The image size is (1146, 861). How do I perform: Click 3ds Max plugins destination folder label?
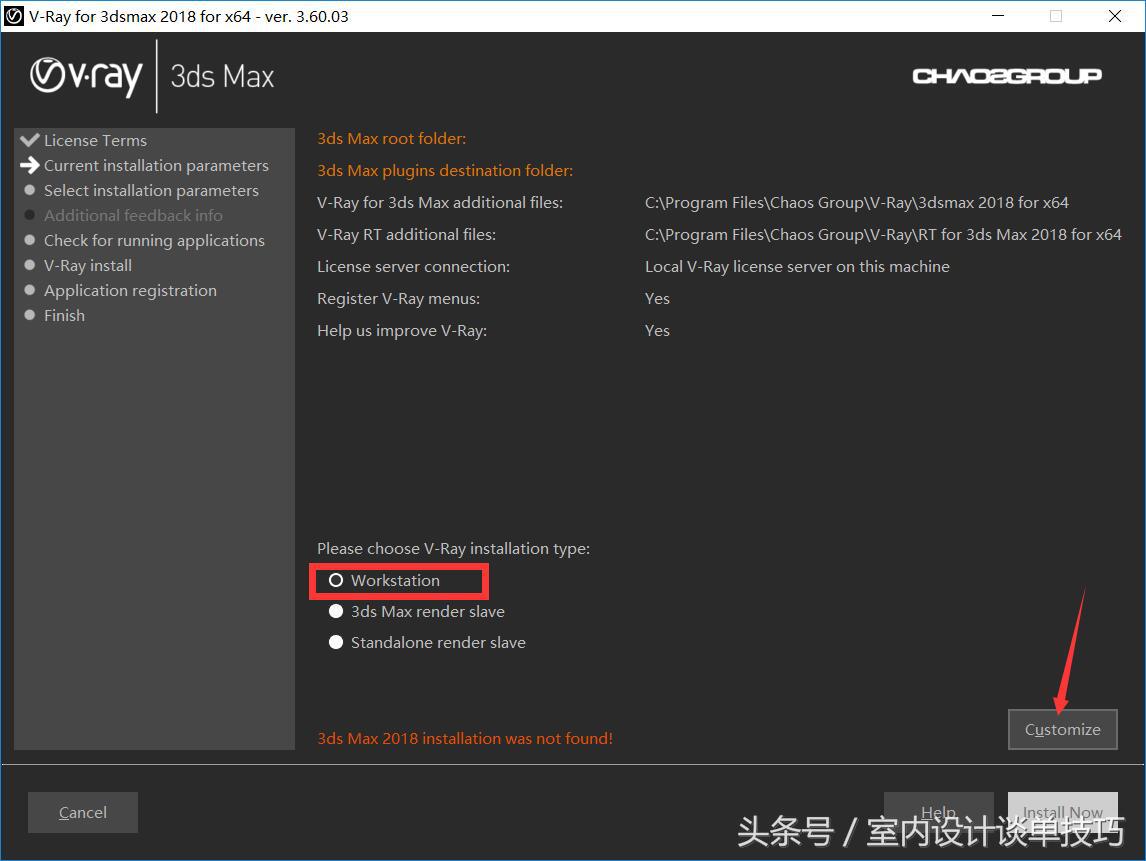pyautogui.click(x=444, y=170)
